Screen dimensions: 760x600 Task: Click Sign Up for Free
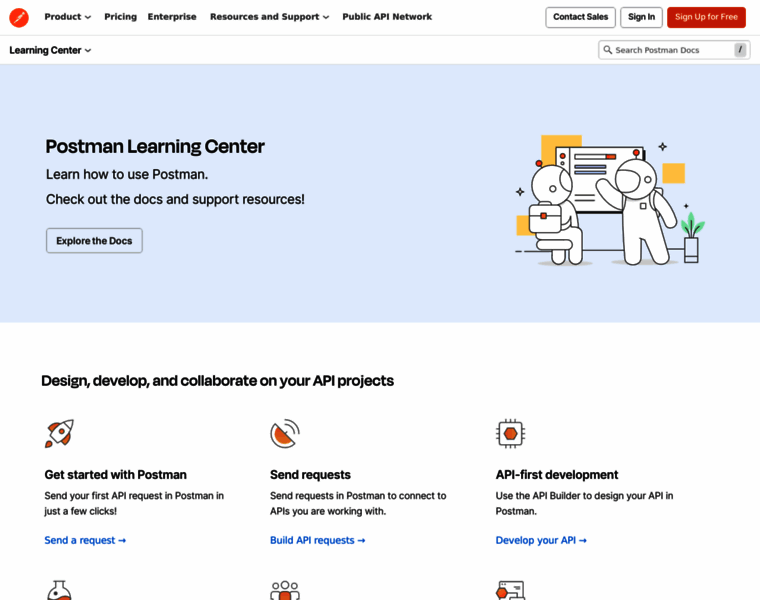pos(706,17)
